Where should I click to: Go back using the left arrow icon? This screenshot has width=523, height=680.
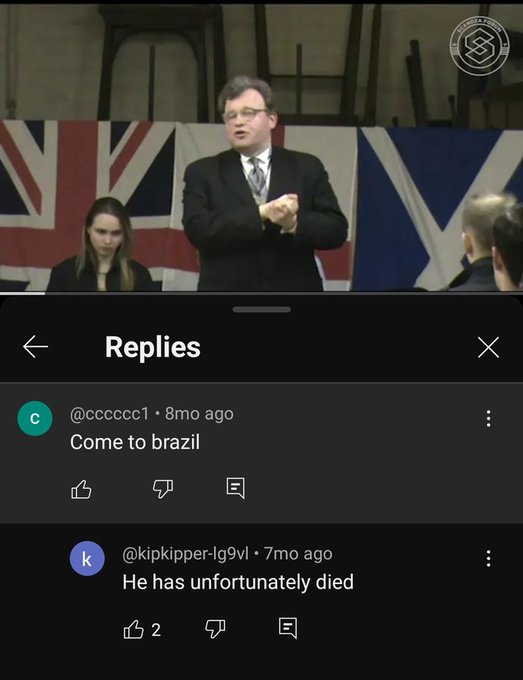35,347
